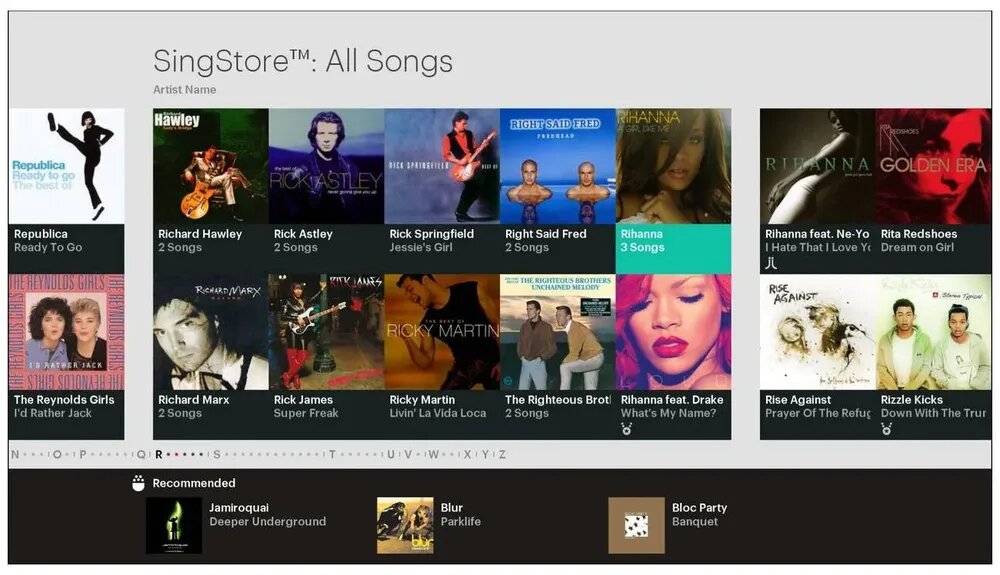Open the Republica Ready To Go album cover

coord(66,166)
